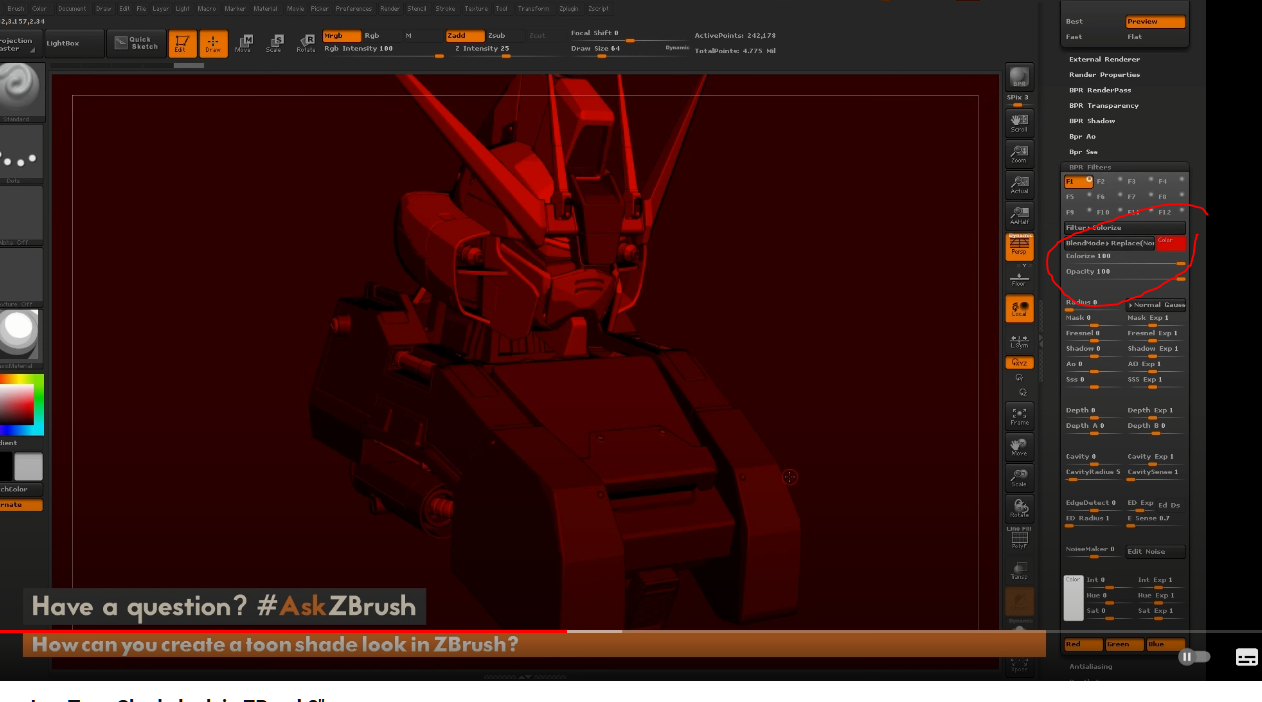Open the Material menu
This screenshot has height=702, width=1262.
pyautogui.click(x=265, y=8)
